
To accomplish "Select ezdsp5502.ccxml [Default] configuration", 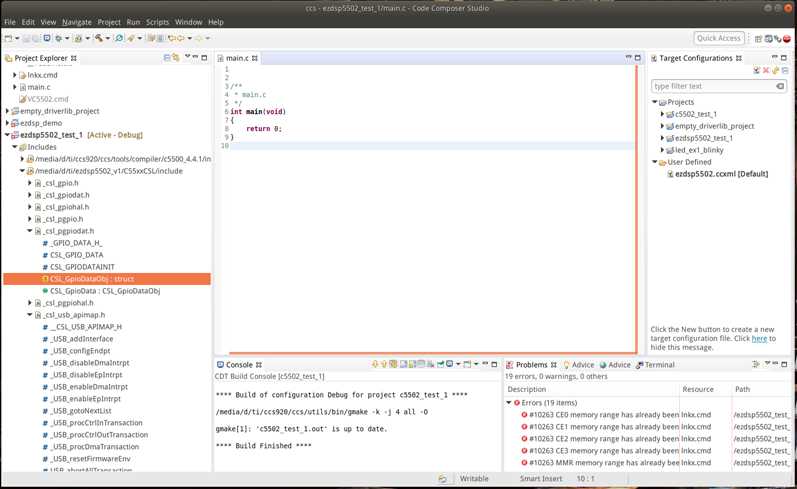I will click(721, 174).
